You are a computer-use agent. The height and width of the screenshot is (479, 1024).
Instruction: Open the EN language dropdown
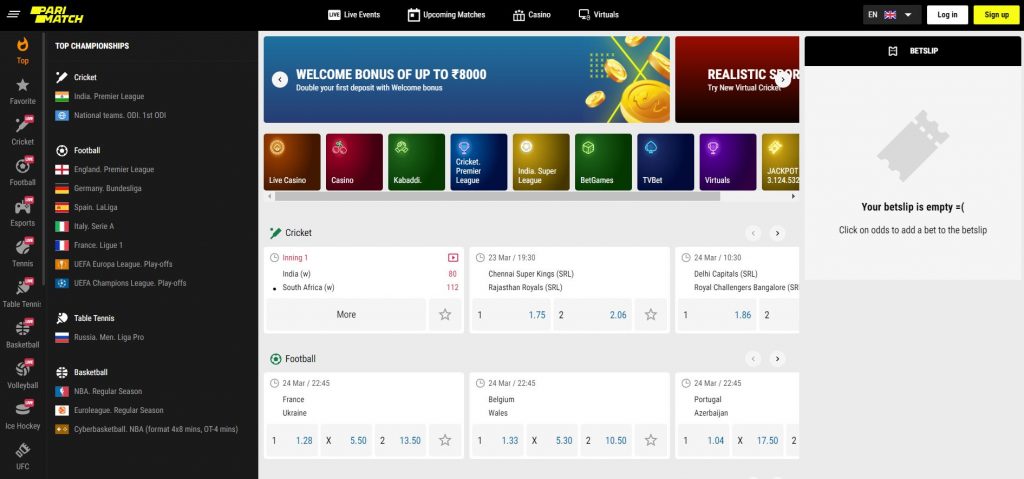(891, 14)
